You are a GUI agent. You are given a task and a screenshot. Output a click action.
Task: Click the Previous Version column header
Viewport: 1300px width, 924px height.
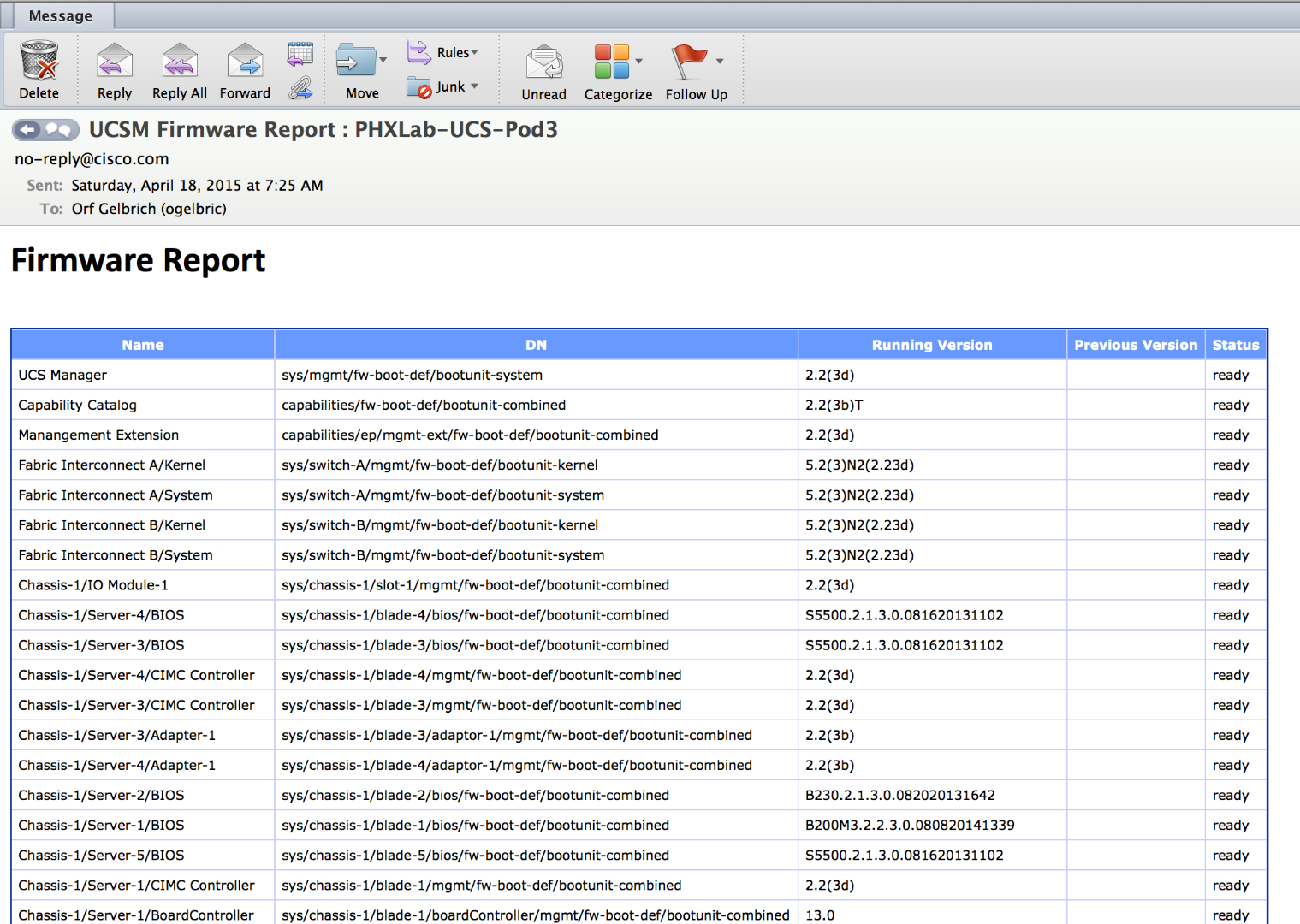tap(1136, 345)
